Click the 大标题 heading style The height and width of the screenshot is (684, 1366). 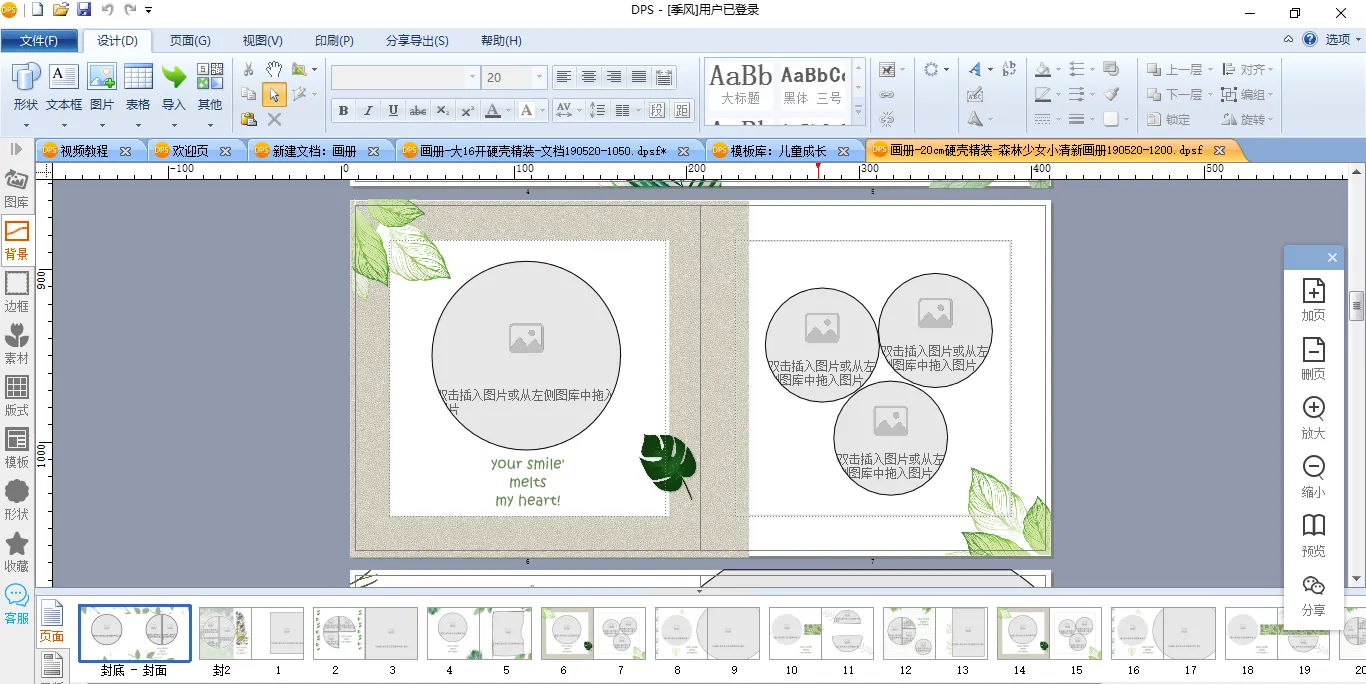[740, 85]
